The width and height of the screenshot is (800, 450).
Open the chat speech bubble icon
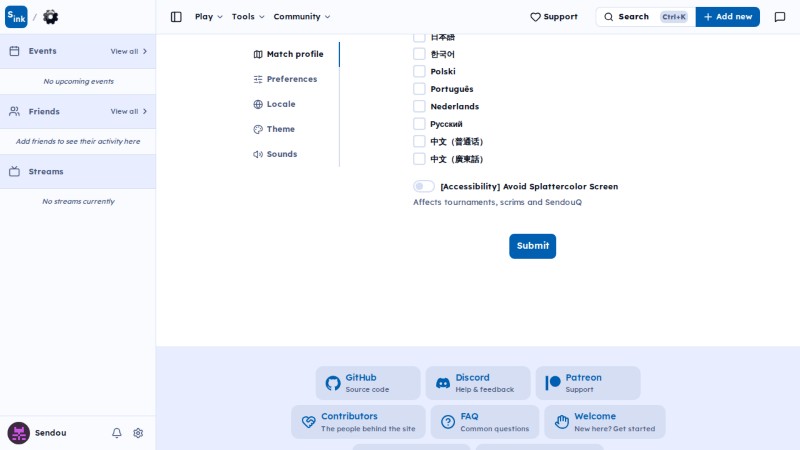(x=780, y=17)
